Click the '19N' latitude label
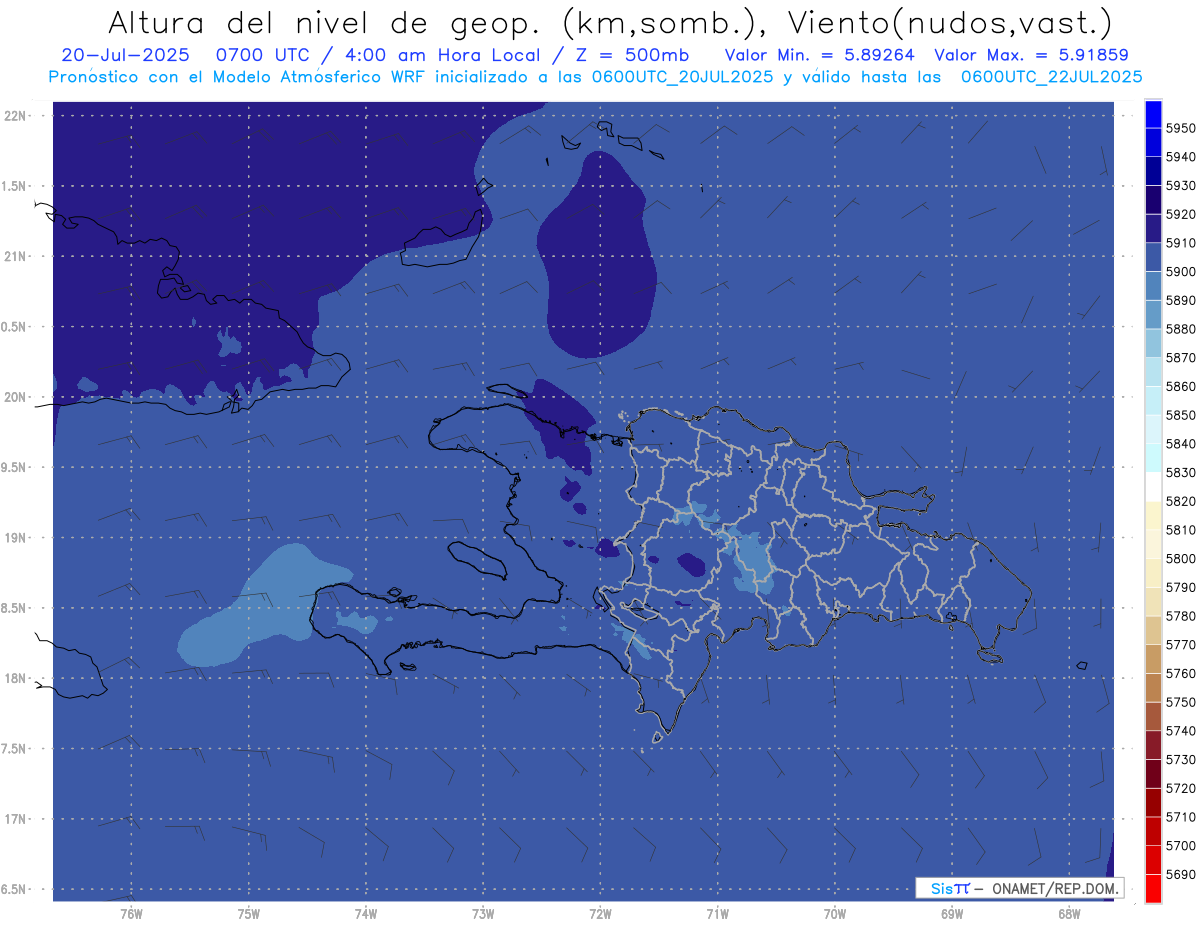 [15, 537]
